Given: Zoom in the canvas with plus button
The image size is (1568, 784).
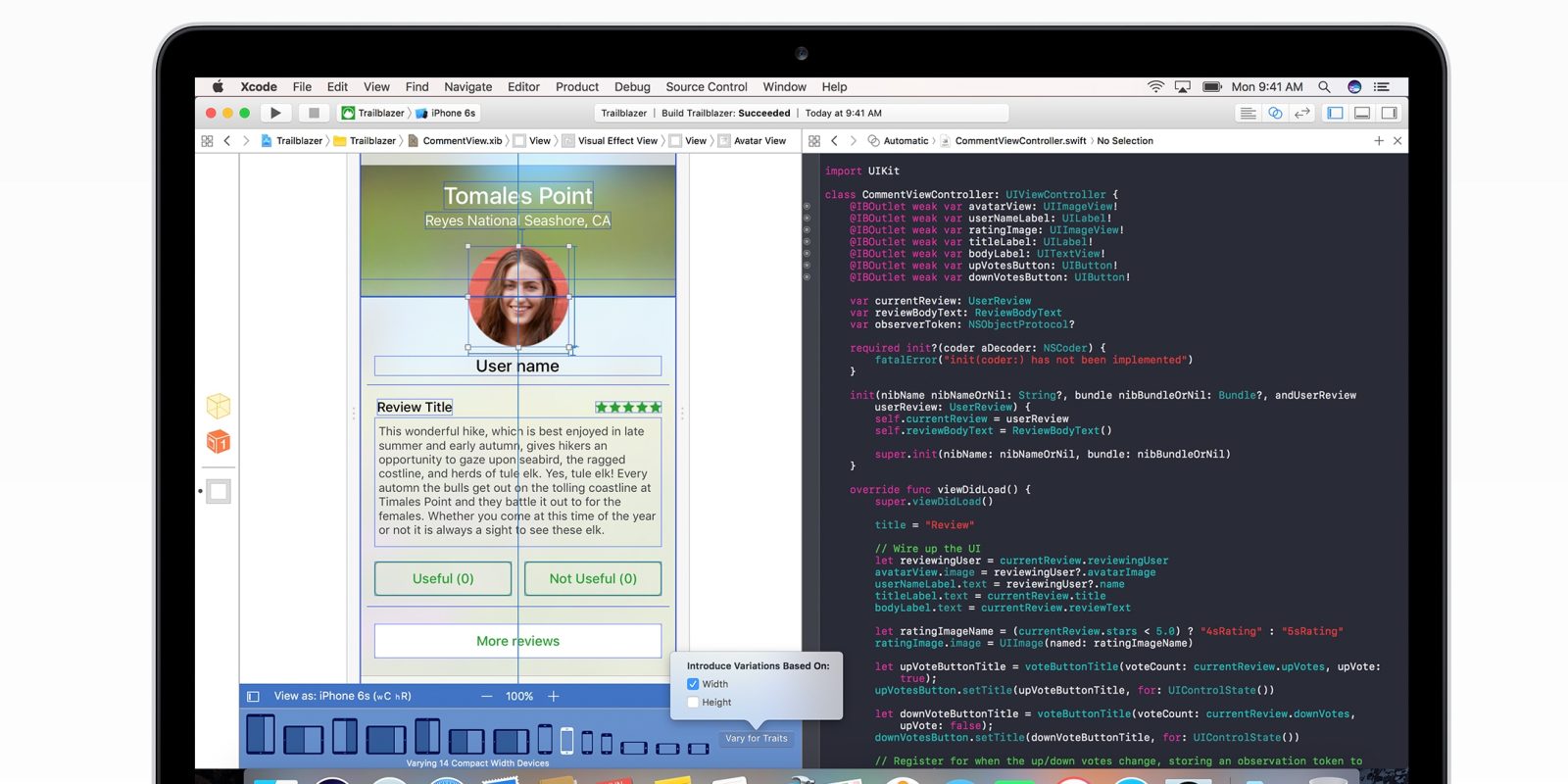Looking at the screenshot, I should pos(554,696).
